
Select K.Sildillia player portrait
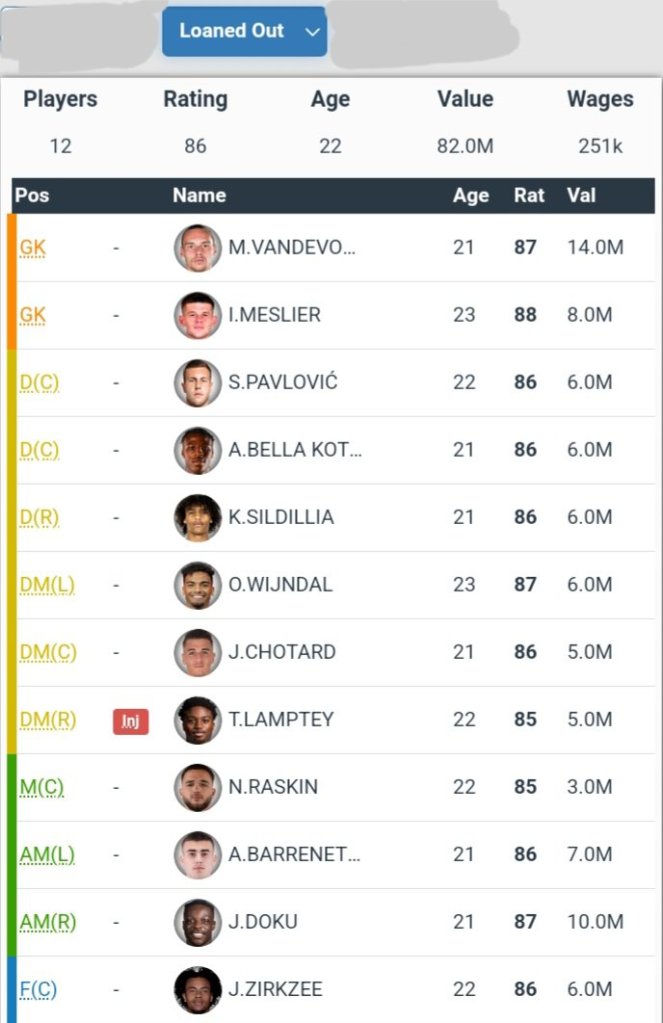(x=197, y=517)
